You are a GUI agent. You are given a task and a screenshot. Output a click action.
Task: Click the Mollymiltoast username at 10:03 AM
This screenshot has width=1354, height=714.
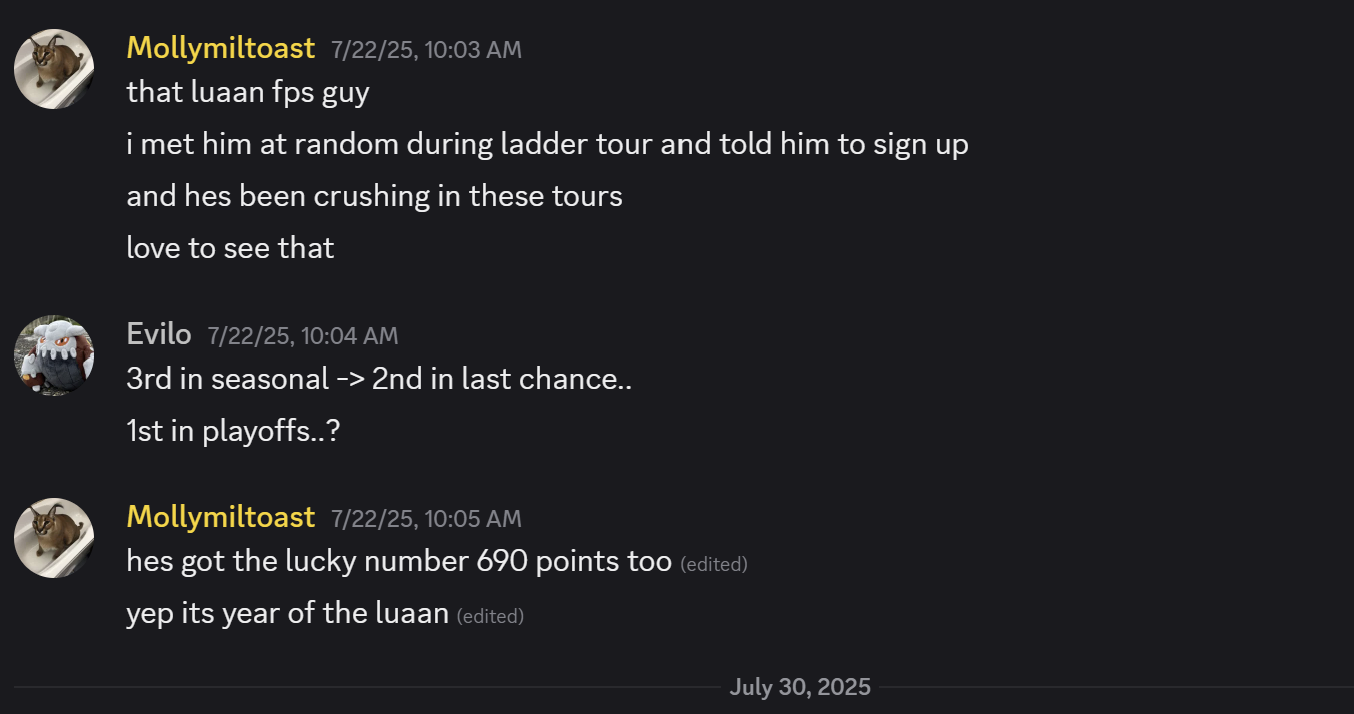220,48
